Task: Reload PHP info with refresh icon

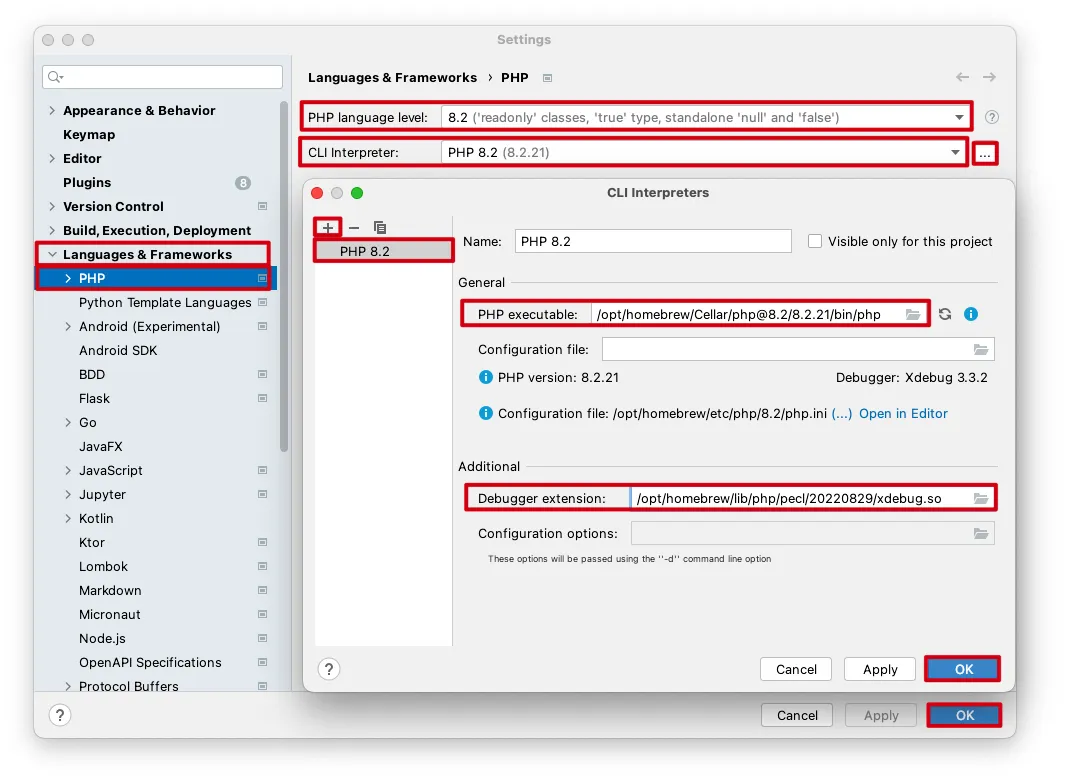Action: (945, 314)
